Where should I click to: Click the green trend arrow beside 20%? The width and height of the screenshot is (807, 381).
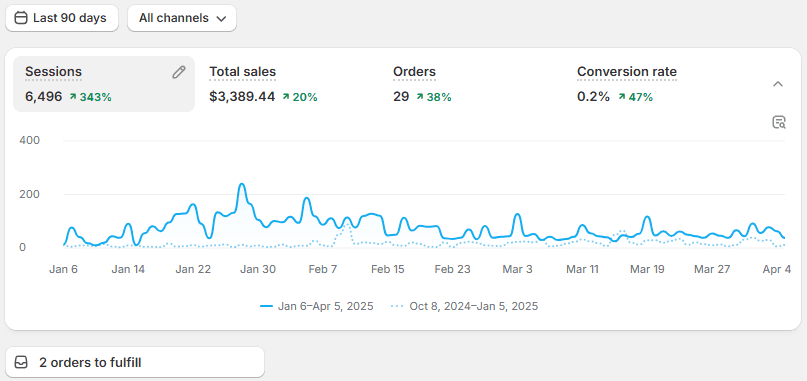[286, 97]
